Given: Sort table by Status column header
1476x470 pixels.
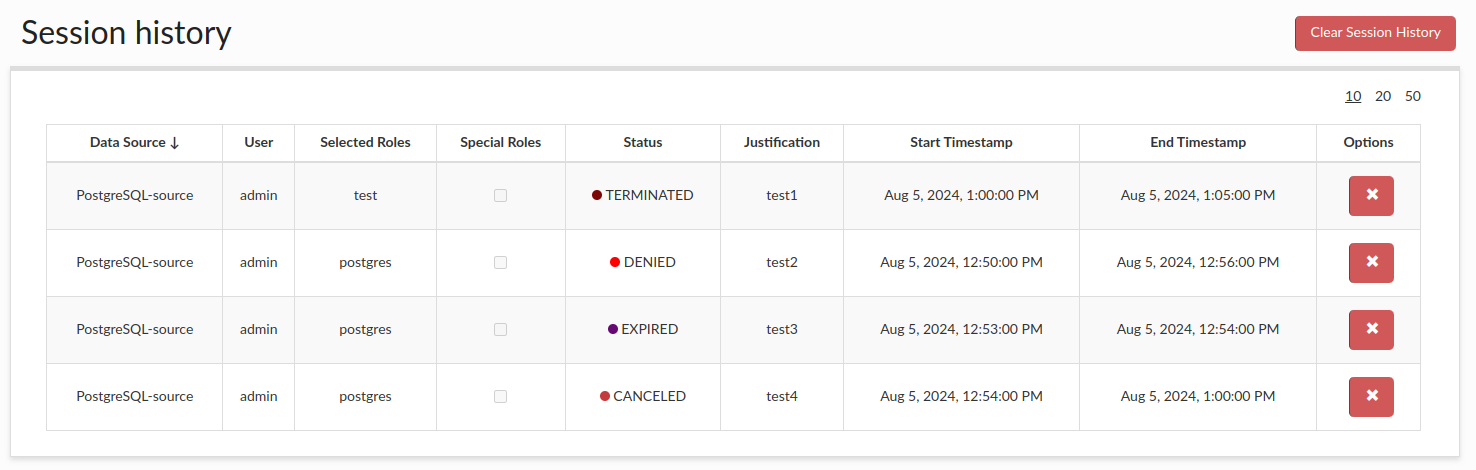Looking at the screenshot, I should point(642,143).
